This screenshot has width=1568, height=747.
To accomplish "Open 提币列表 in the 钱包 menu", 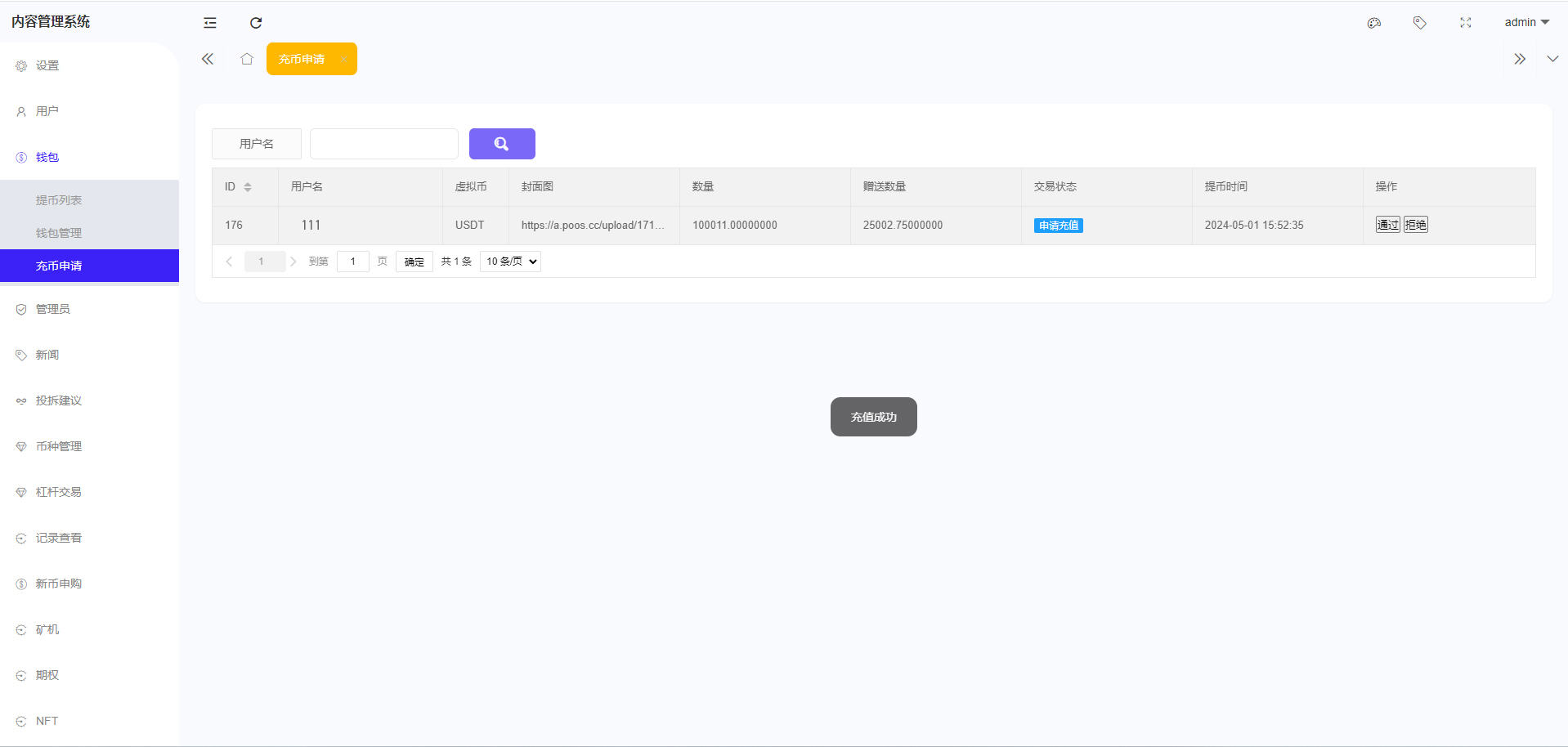I will coord(60,199).
